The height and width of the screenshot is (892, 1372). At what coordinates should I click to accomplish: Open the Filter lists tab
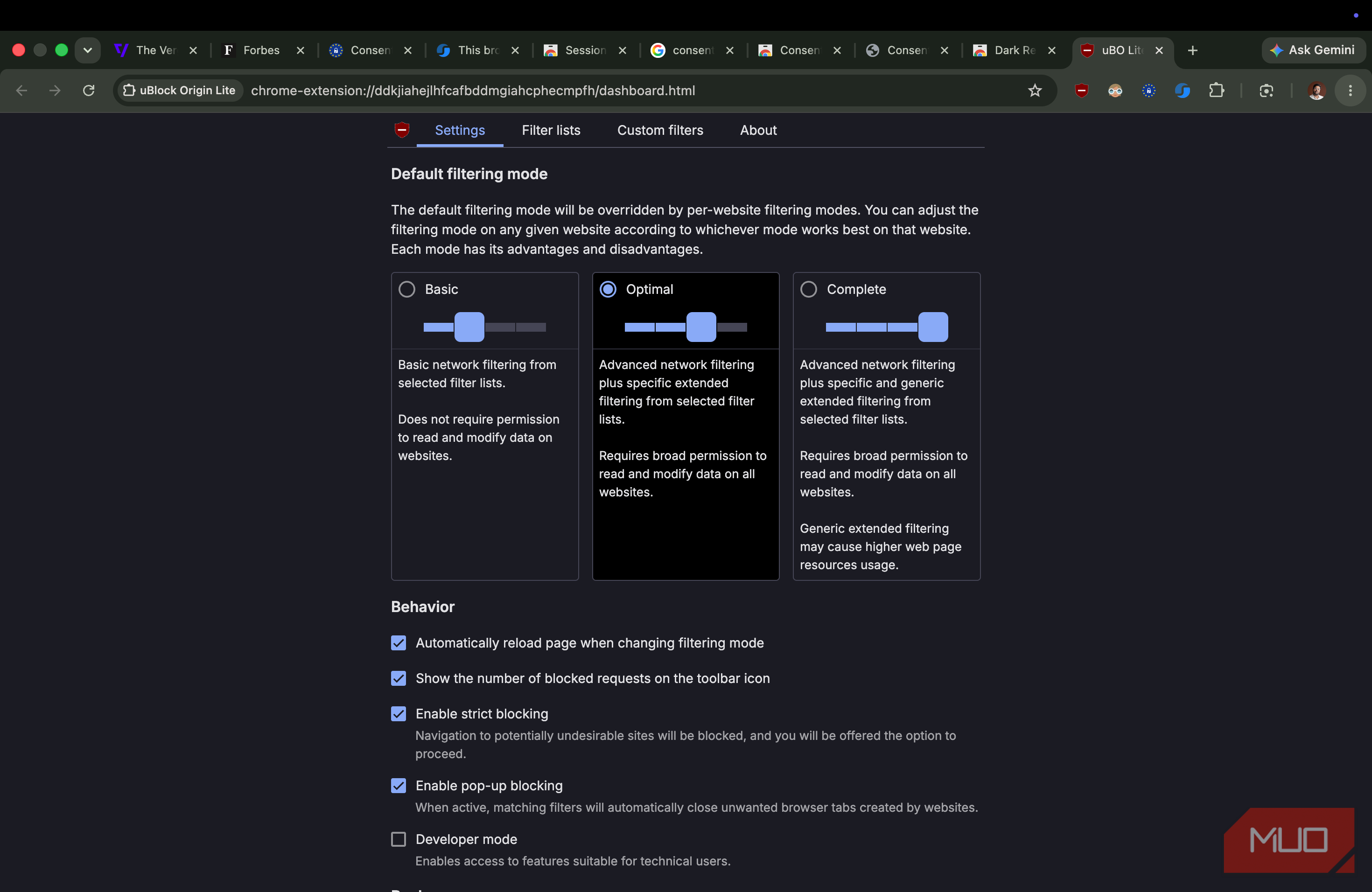(551, 130)
